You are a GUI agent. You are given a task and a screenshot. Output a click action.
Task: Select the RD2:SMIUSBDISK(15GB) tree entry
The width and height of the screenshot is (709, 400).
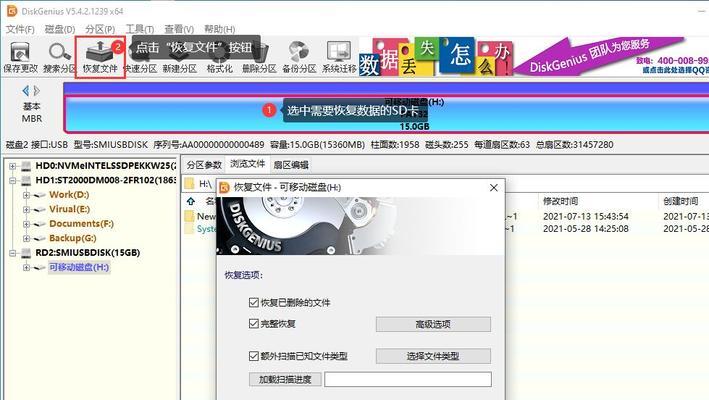click(88, 253)
